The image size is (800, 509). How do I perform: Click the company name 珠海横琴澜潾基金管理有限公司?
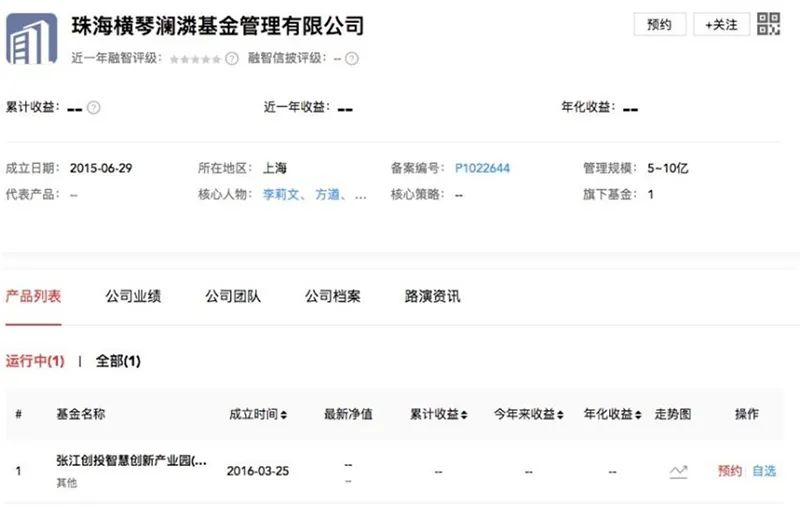click(218, 26)
